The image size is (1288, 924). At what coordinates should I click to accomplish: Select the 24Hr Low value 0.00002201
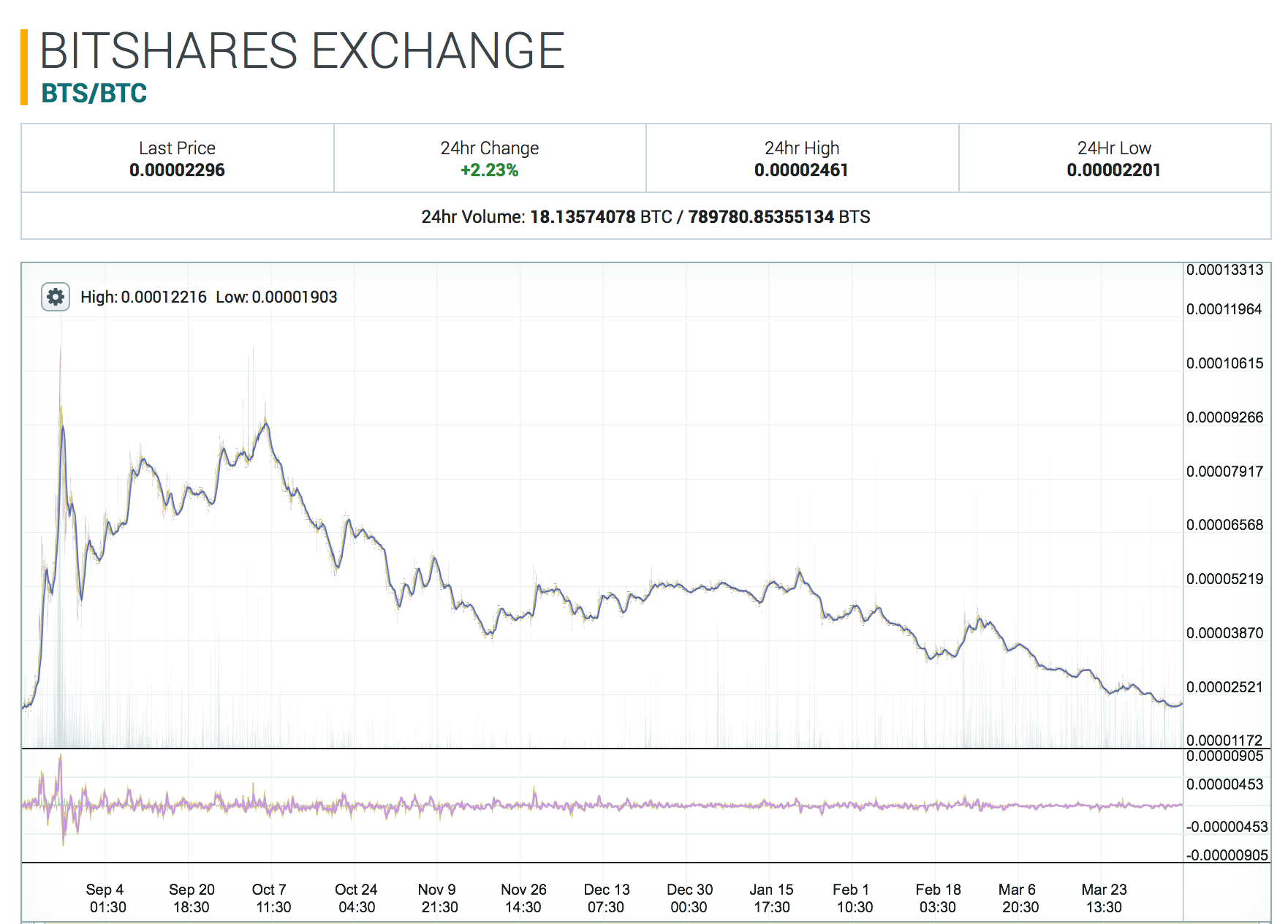[1114, 170]
